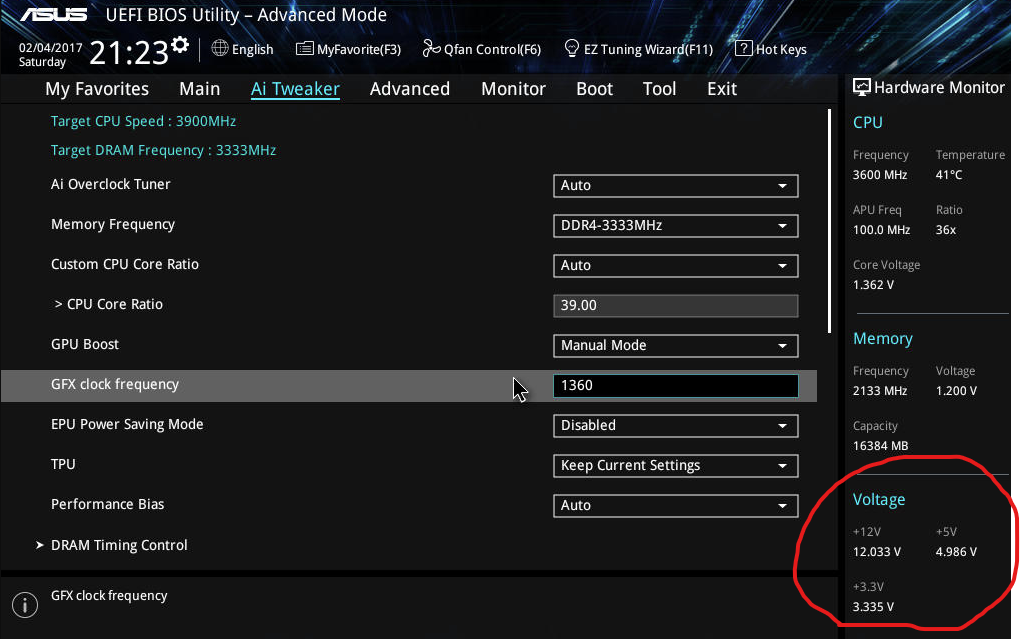Open Qfan Control fan icon
Screen dimensions: 1020x639
point(431,49)
